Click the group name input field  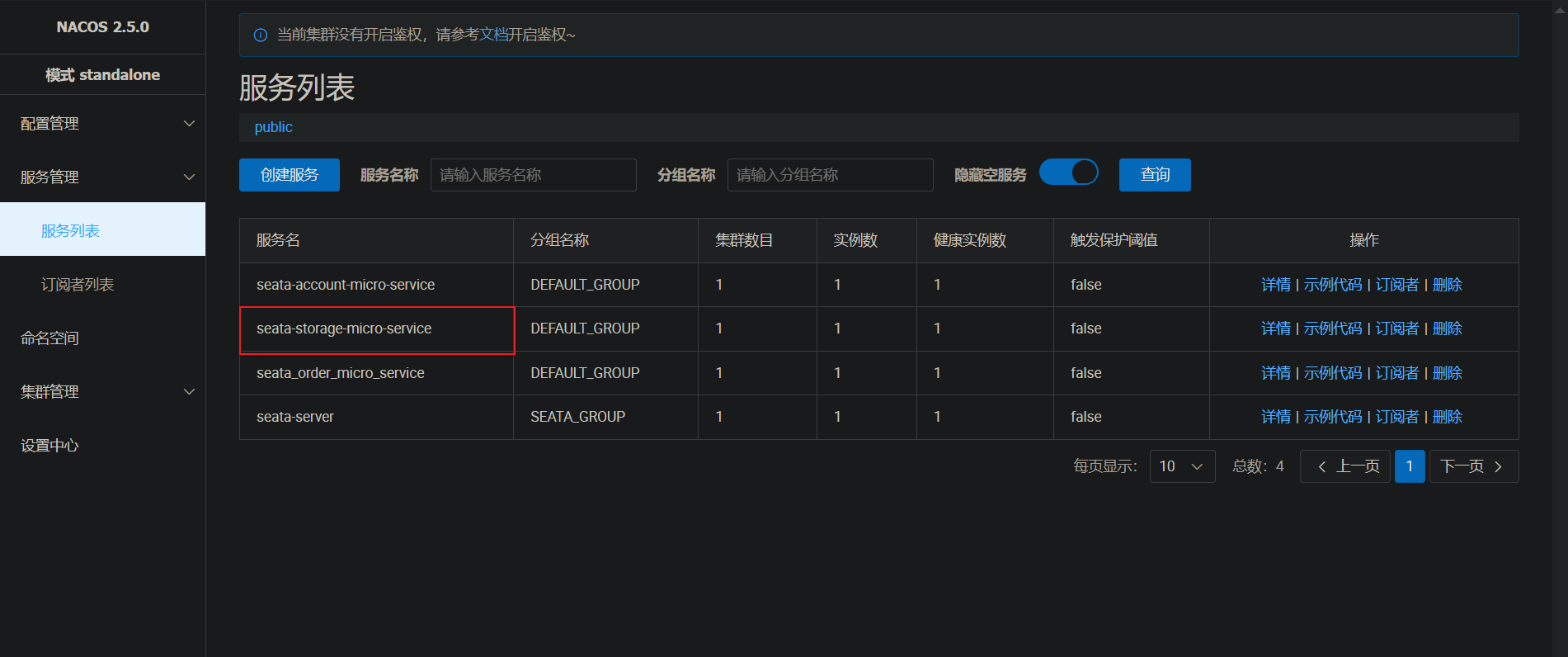(x=830, y=175)
